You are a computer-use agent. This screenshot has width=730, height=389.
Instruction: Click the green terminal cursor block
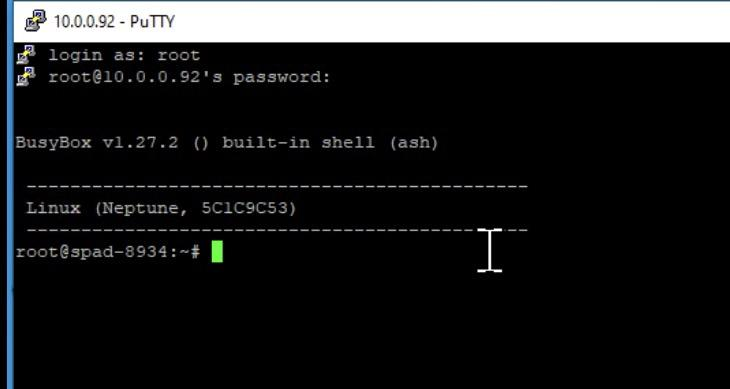pyautogui.click(x=217, y=252)
